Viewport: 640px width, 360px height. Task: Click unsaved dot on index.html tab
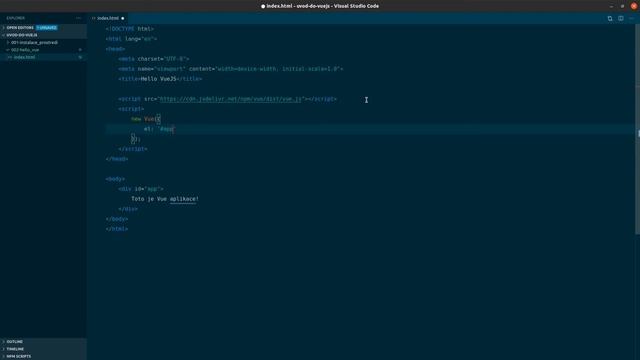click(x=122, y=18)
